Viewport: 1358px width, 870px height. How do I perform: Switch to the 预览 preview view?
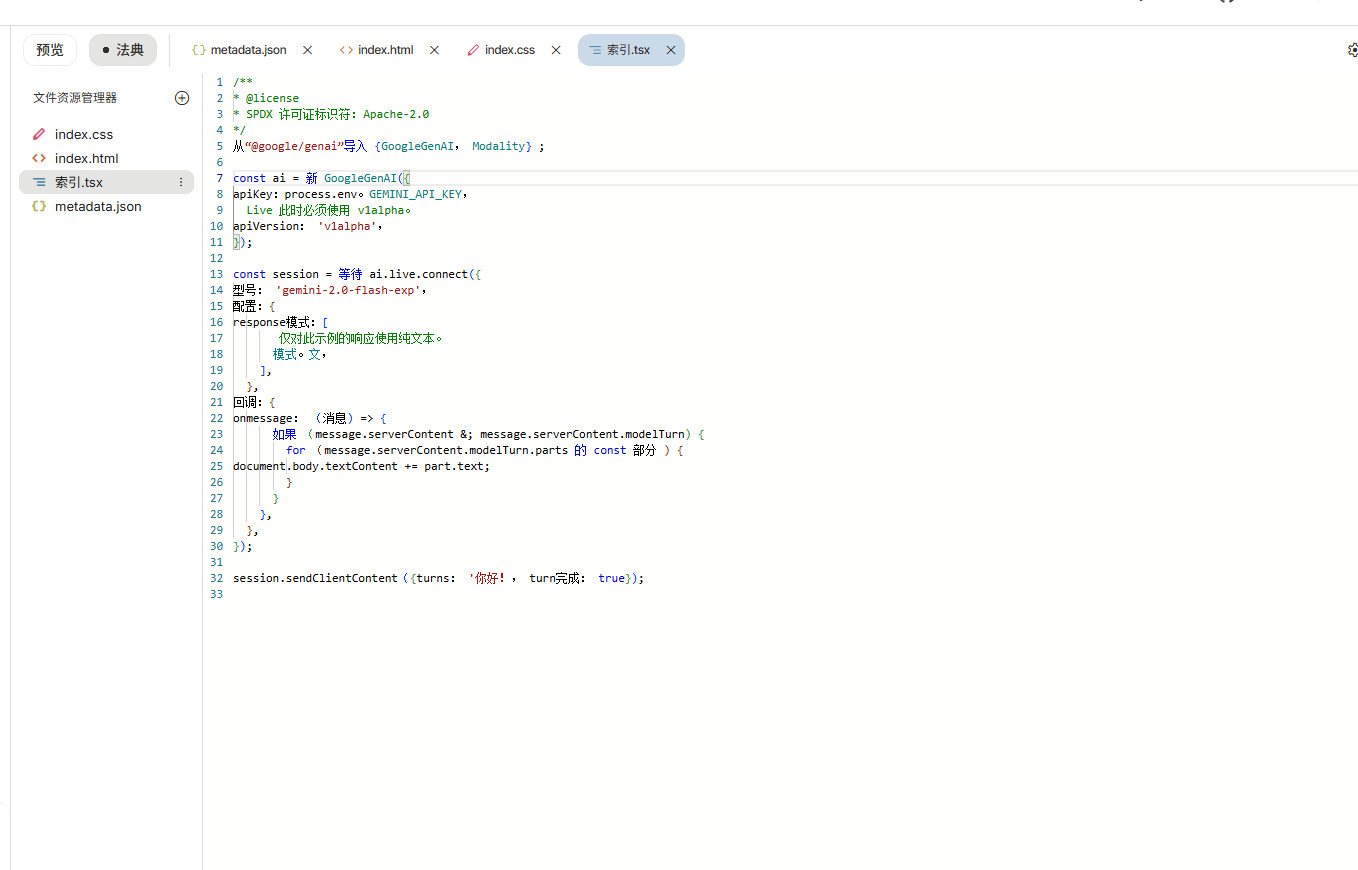(x=50, y=50)
